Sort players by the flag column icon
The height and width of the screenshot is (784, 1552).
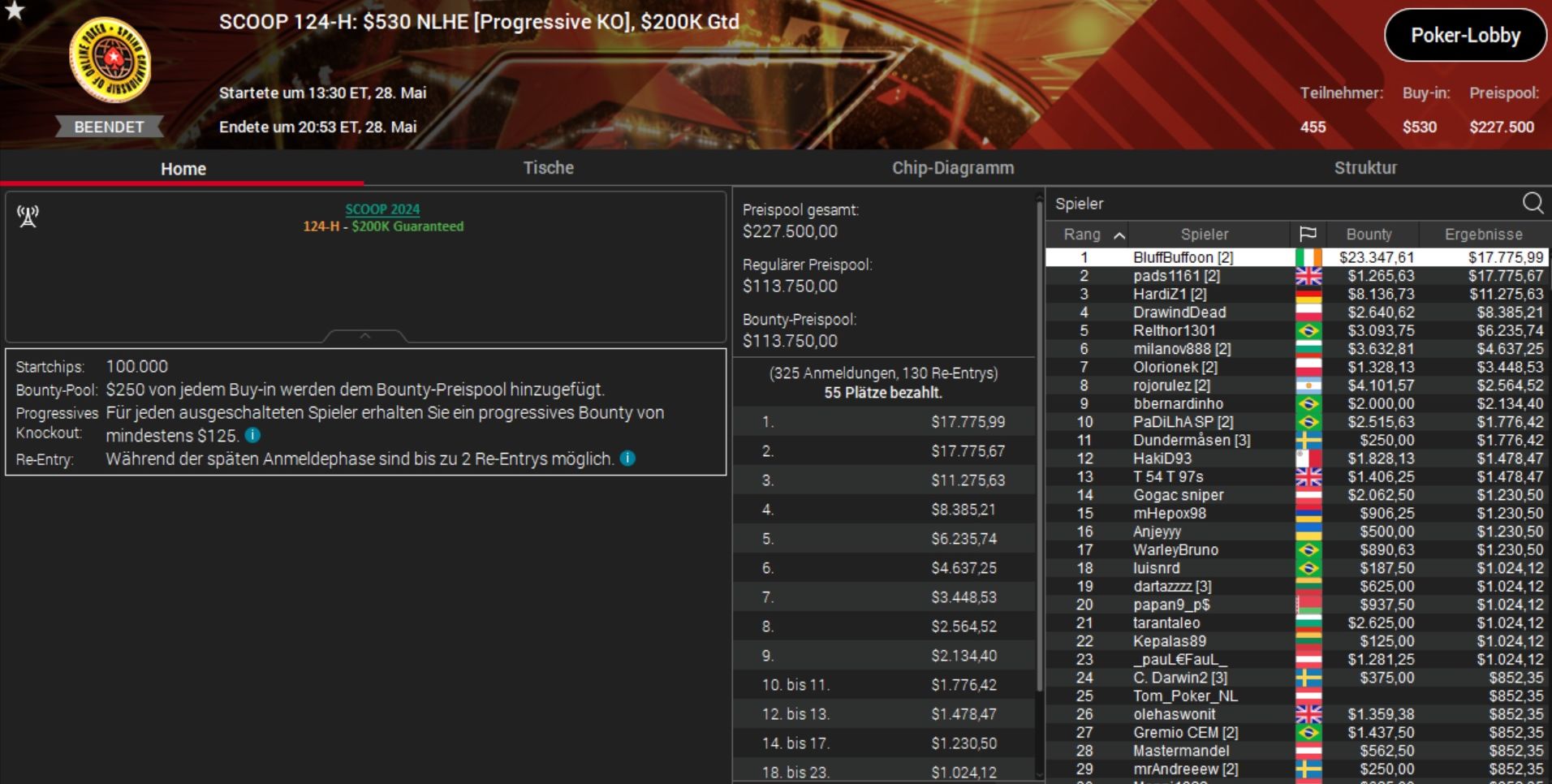coord(1307,235)
